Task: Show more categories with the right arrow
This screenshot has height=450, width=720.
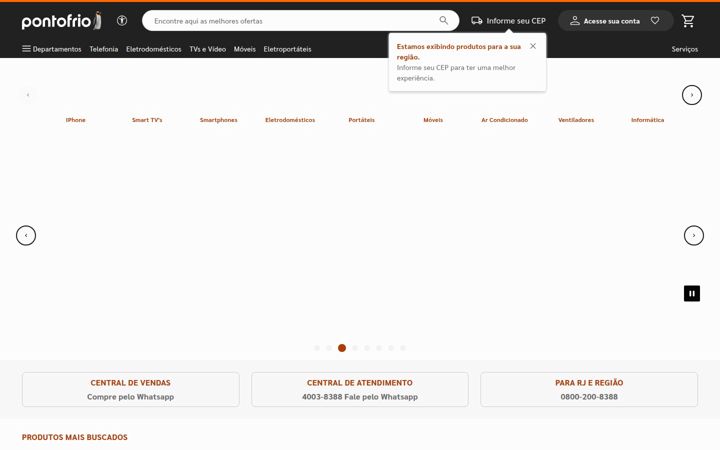Action: pyautogui.click(x=692, y=95)
